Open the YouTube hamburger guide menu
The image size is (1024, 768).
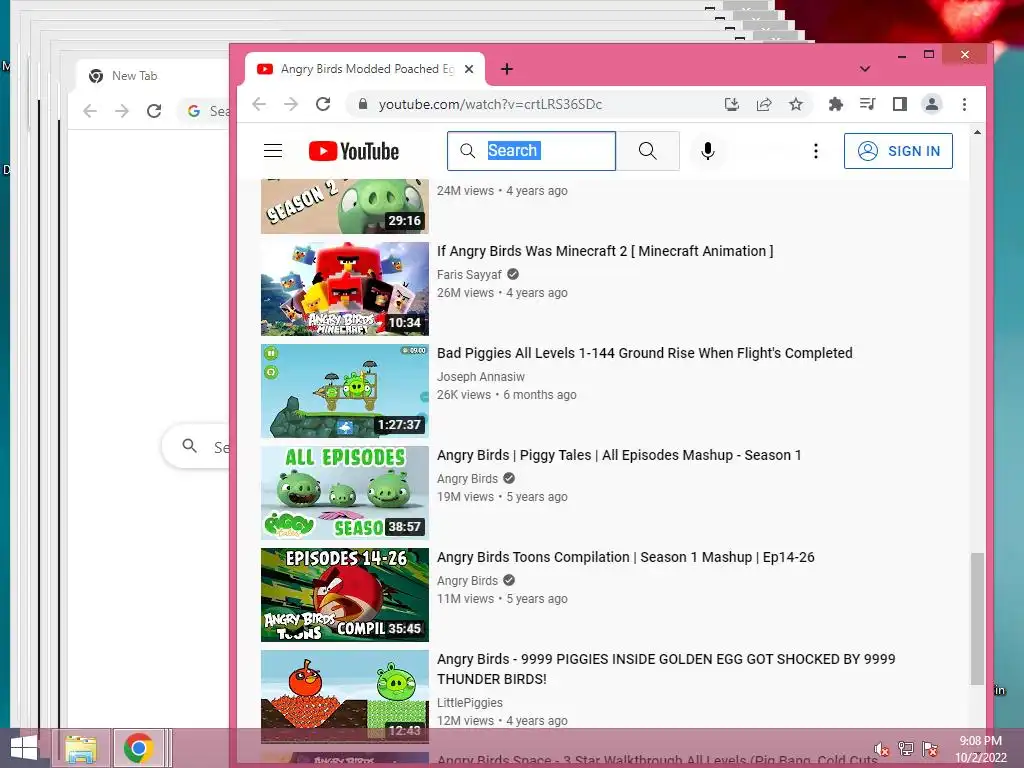tap(273, 151)
